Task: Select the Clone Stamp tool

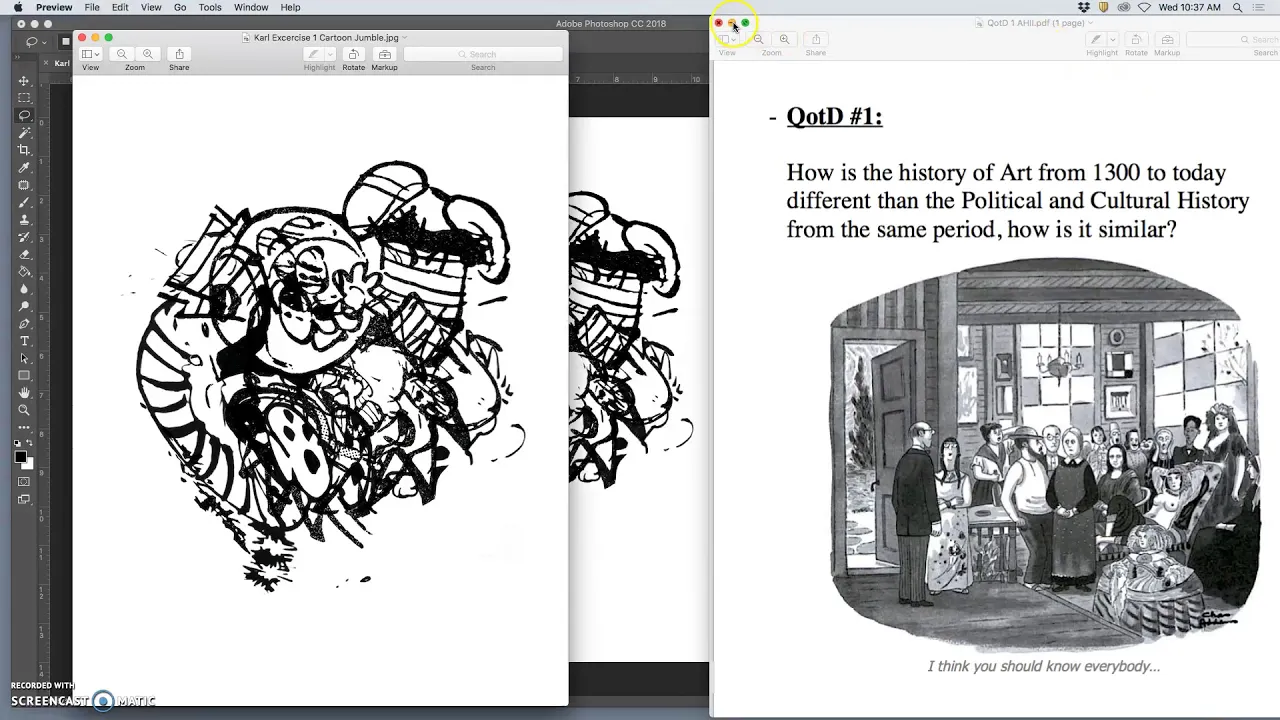Action: tap(24, 219)
